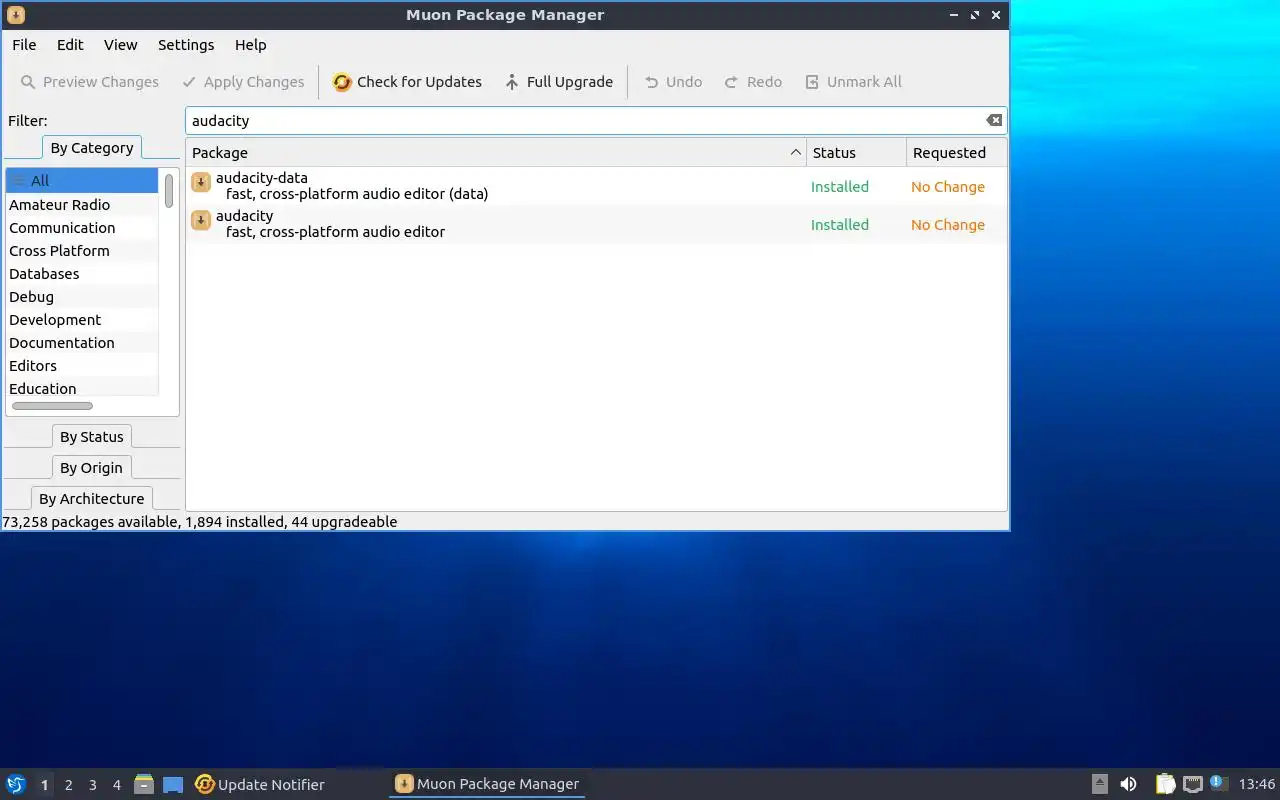This screenshot has width=1280, height=800.
Task: Click the audacity package icon
Action: click(201, 220)
